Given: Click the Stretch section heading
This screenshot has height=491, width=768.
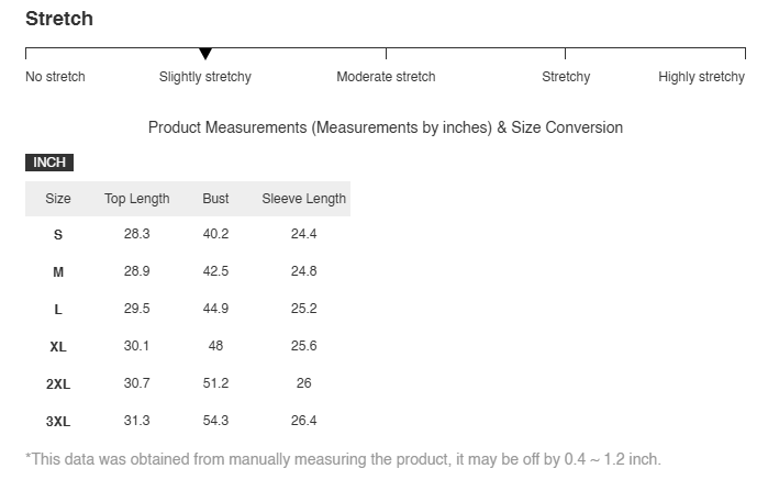Looking at the screenshot, I should (x=59, y=19).
